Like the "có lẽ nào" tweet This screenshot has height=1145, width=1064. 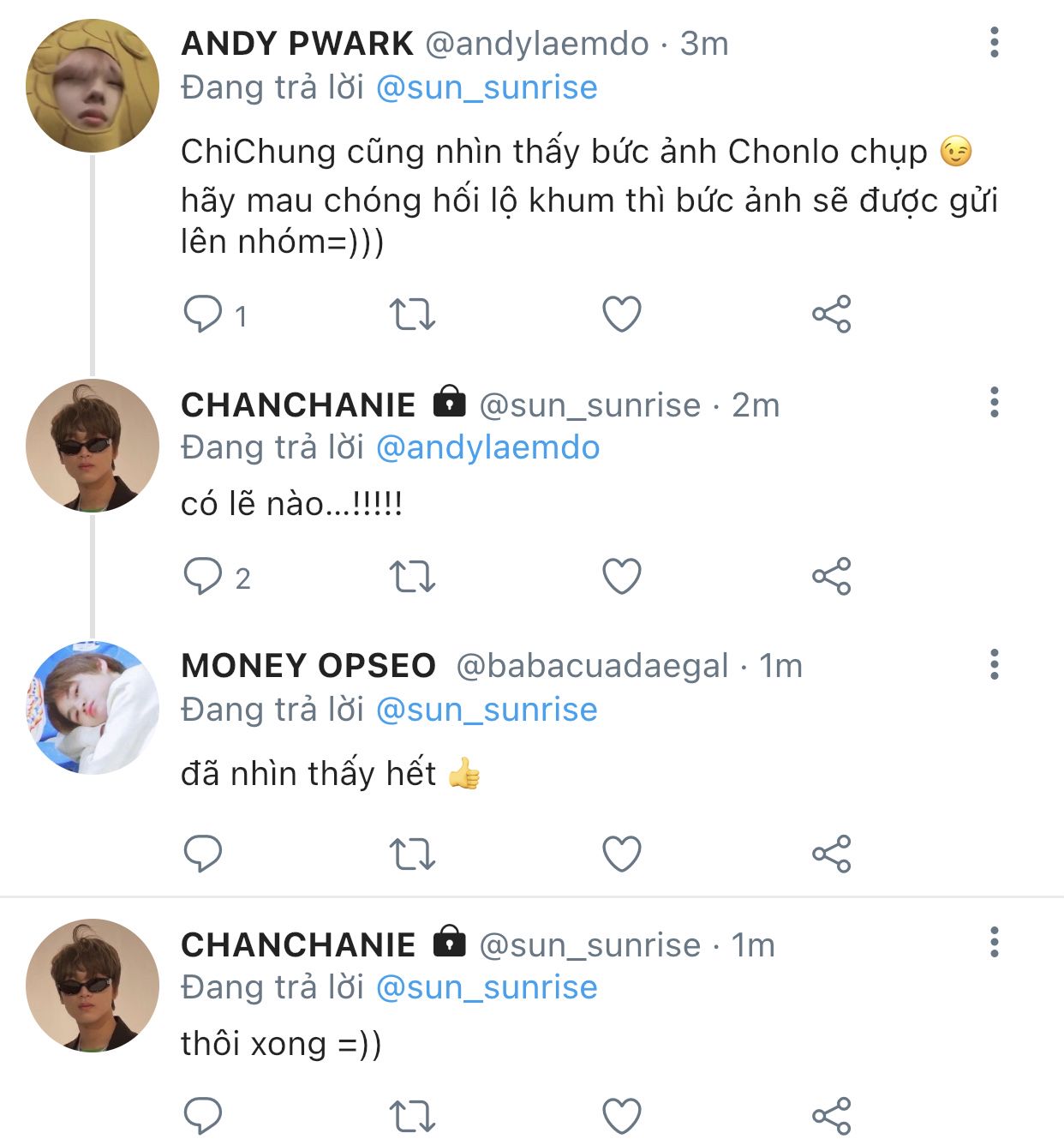(622, 576)
